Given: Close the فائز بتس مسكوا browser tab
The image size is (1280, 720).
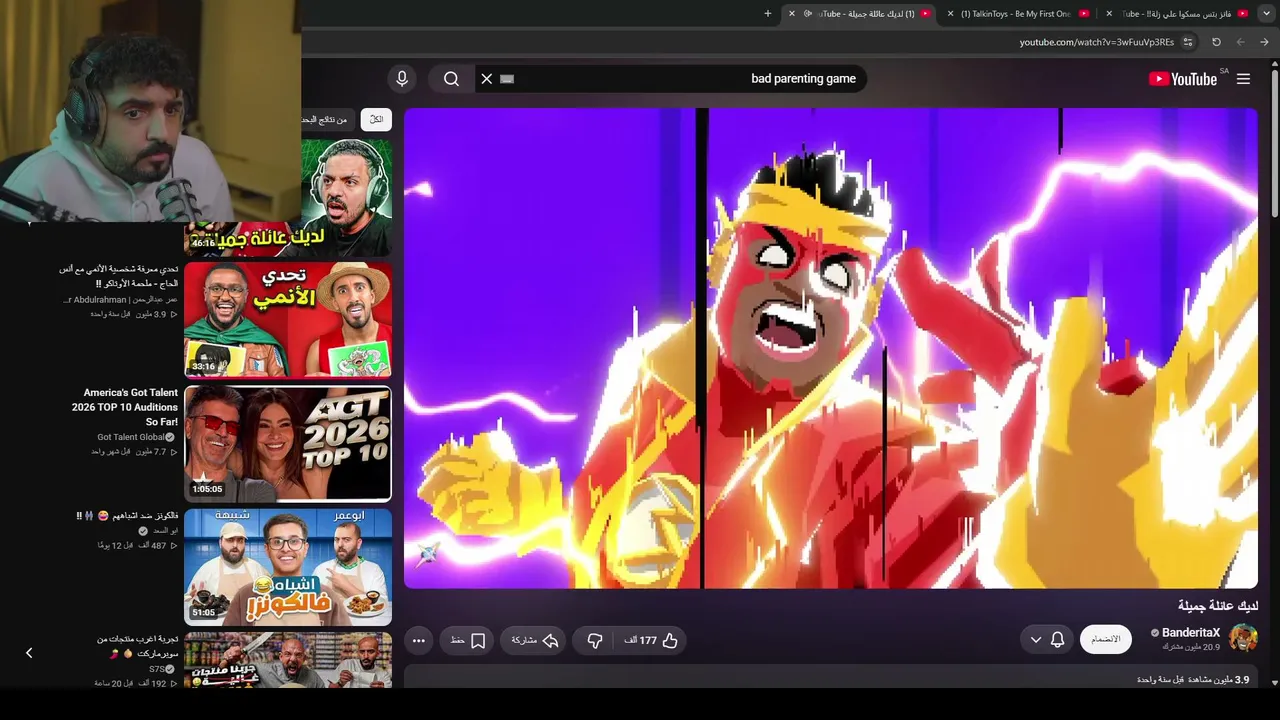Looking at the screenshot, I should pyautogui.click(x=1109, y=14).
